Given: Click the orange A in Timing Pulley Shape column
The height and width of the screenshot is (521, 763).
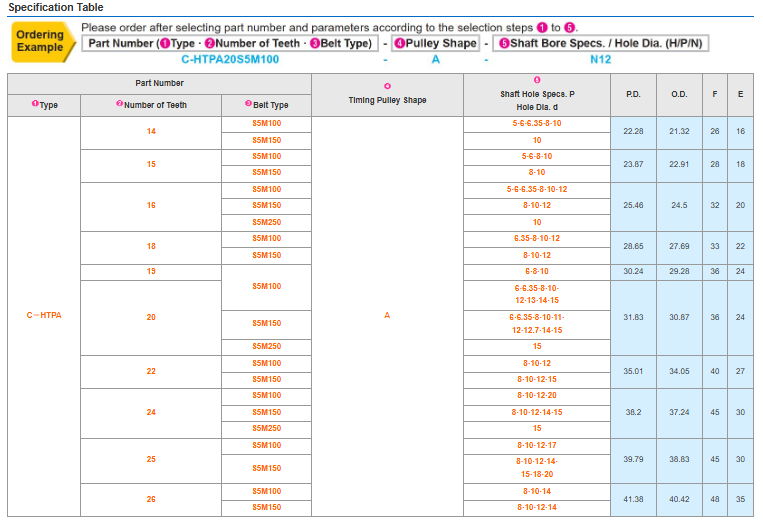Looking at the screenshot, I should point(387,316).
